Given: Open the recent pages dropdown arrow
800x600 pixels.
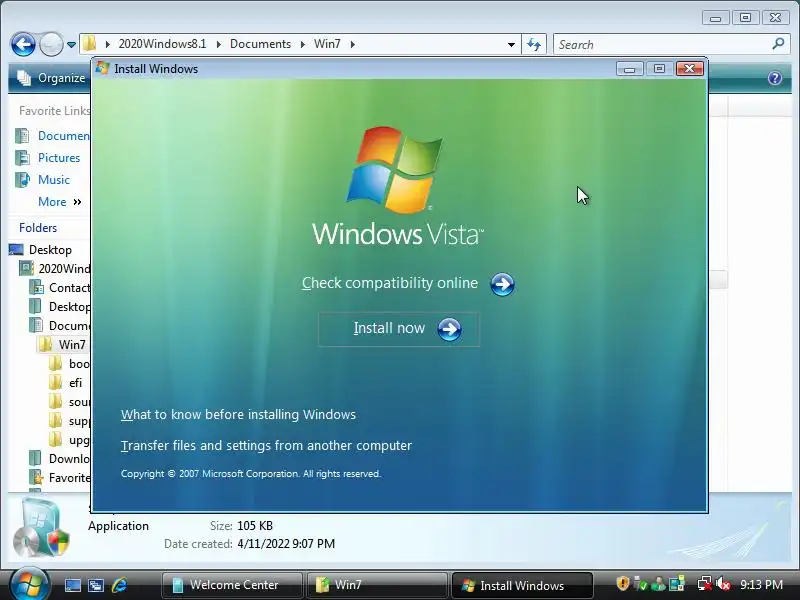Looking at the screenshot, I should 71,45.
